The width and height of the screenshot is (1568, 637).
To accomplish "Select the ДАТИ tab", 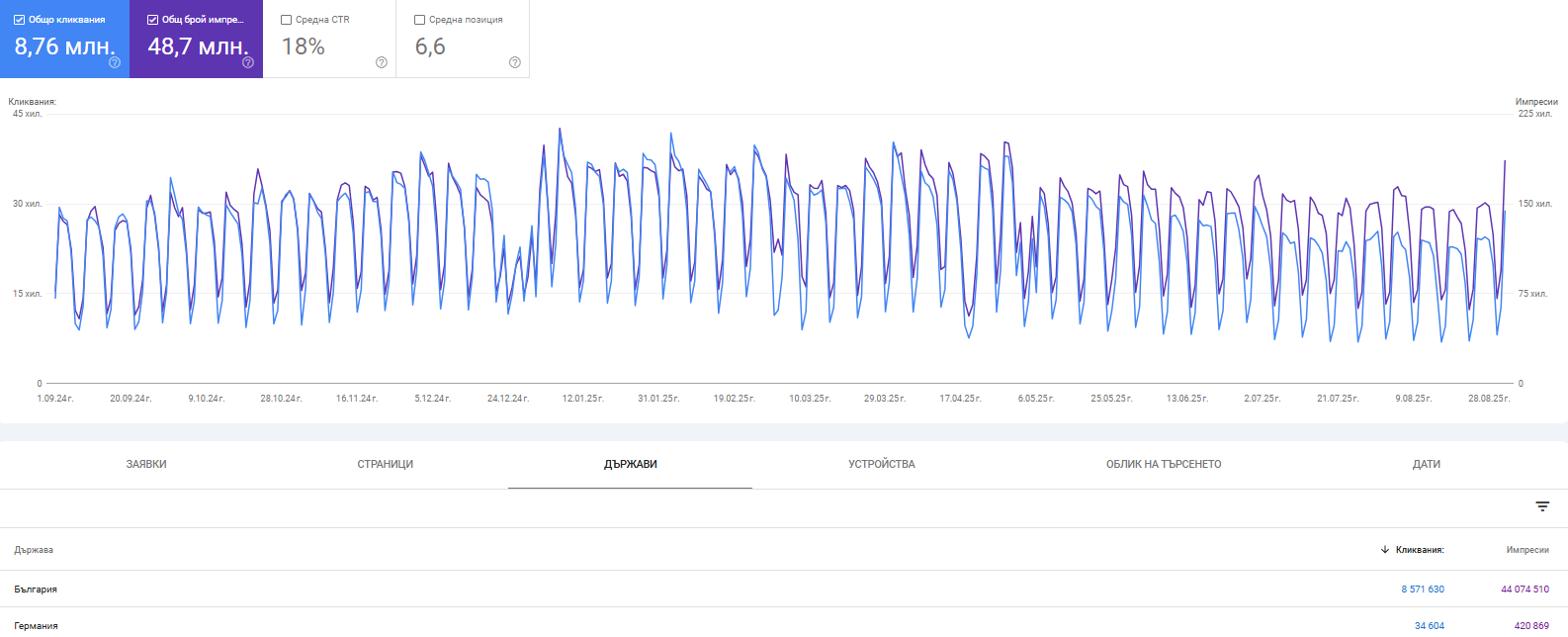I will (1427, 464).
